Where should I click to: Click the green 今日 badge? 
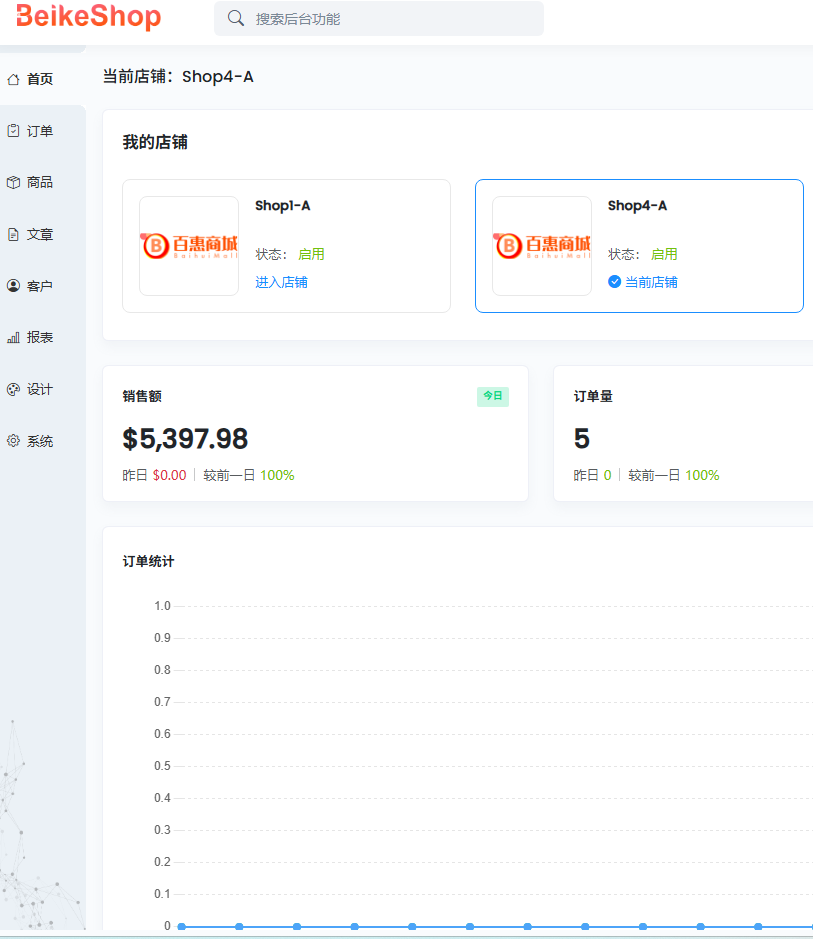click(492, 396)
